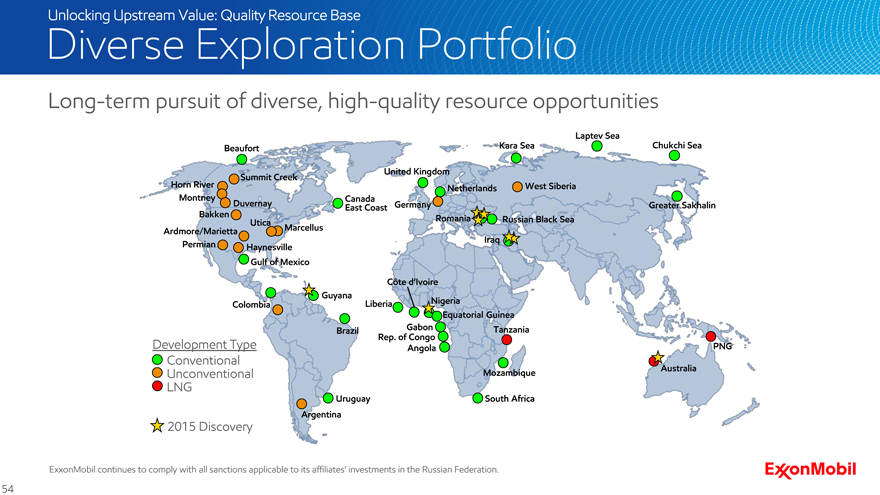Image resolution: width=880 pixels, height=495 pixels.
Task: Click the Australia discovery star marker
Action: click(656, 359)
